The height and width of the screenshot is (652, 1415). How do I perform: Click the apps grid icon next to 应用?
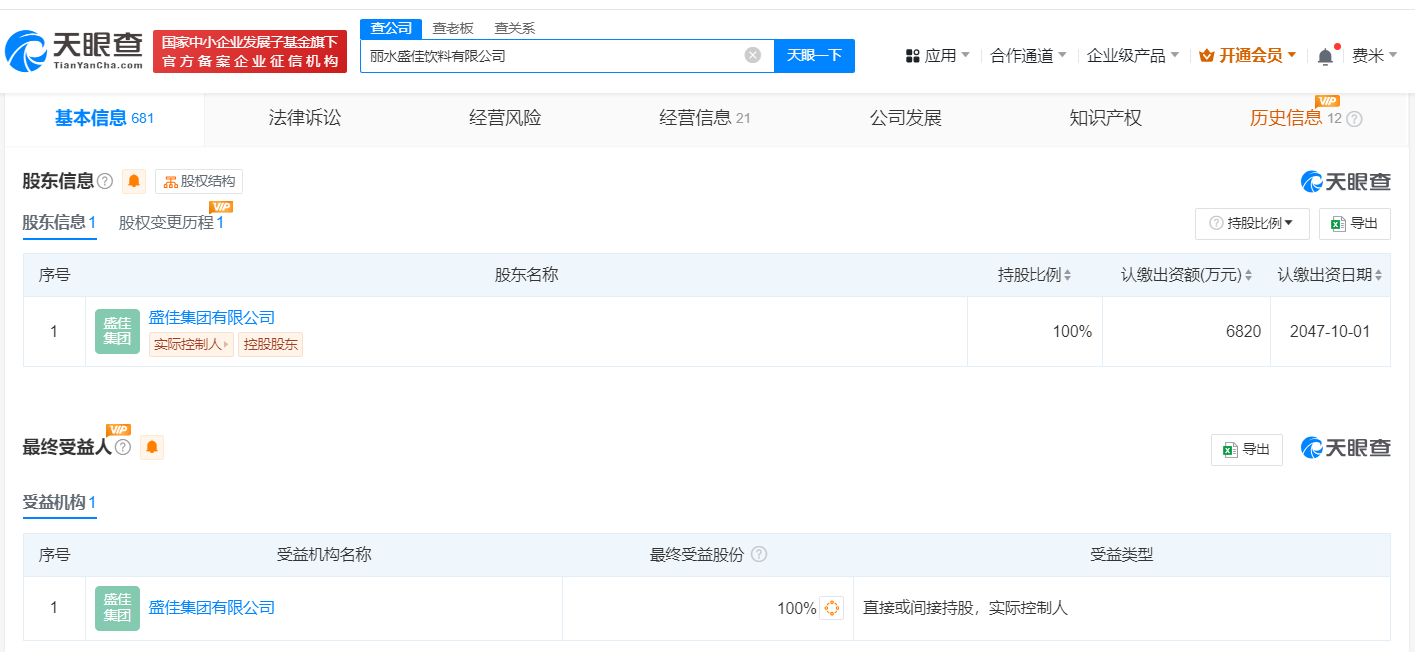point(912,56)
